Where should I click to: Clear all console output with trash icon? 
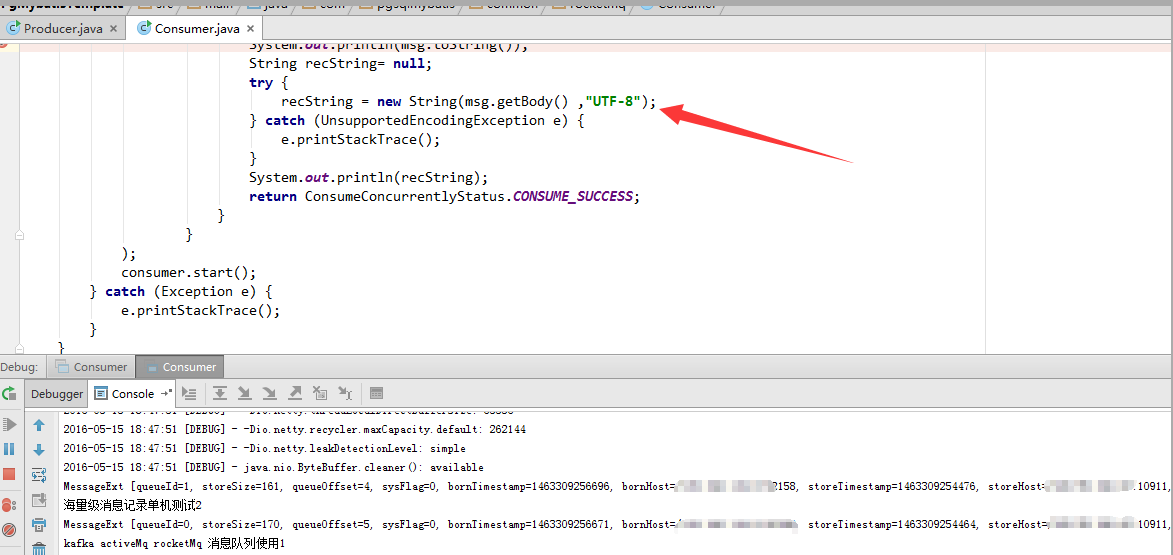(x=39, y=548)
